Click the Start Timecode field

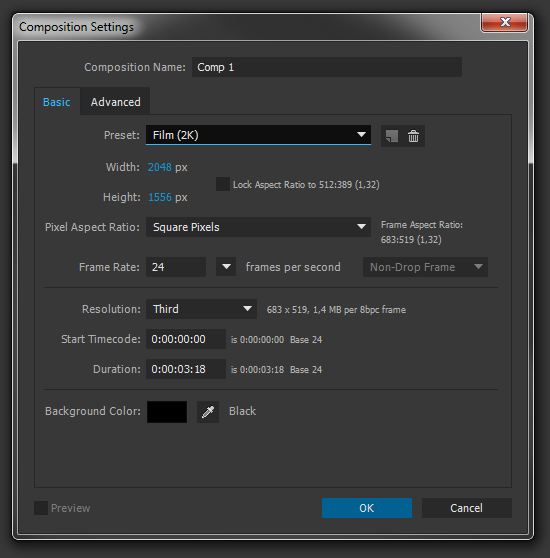pos(186,339)
